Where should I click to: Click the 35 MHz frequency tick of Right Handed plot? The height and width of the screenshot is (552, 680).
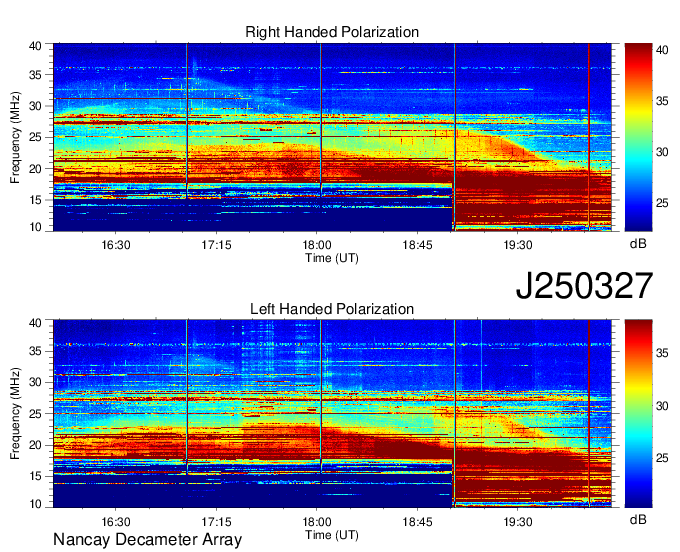(36, 75)
